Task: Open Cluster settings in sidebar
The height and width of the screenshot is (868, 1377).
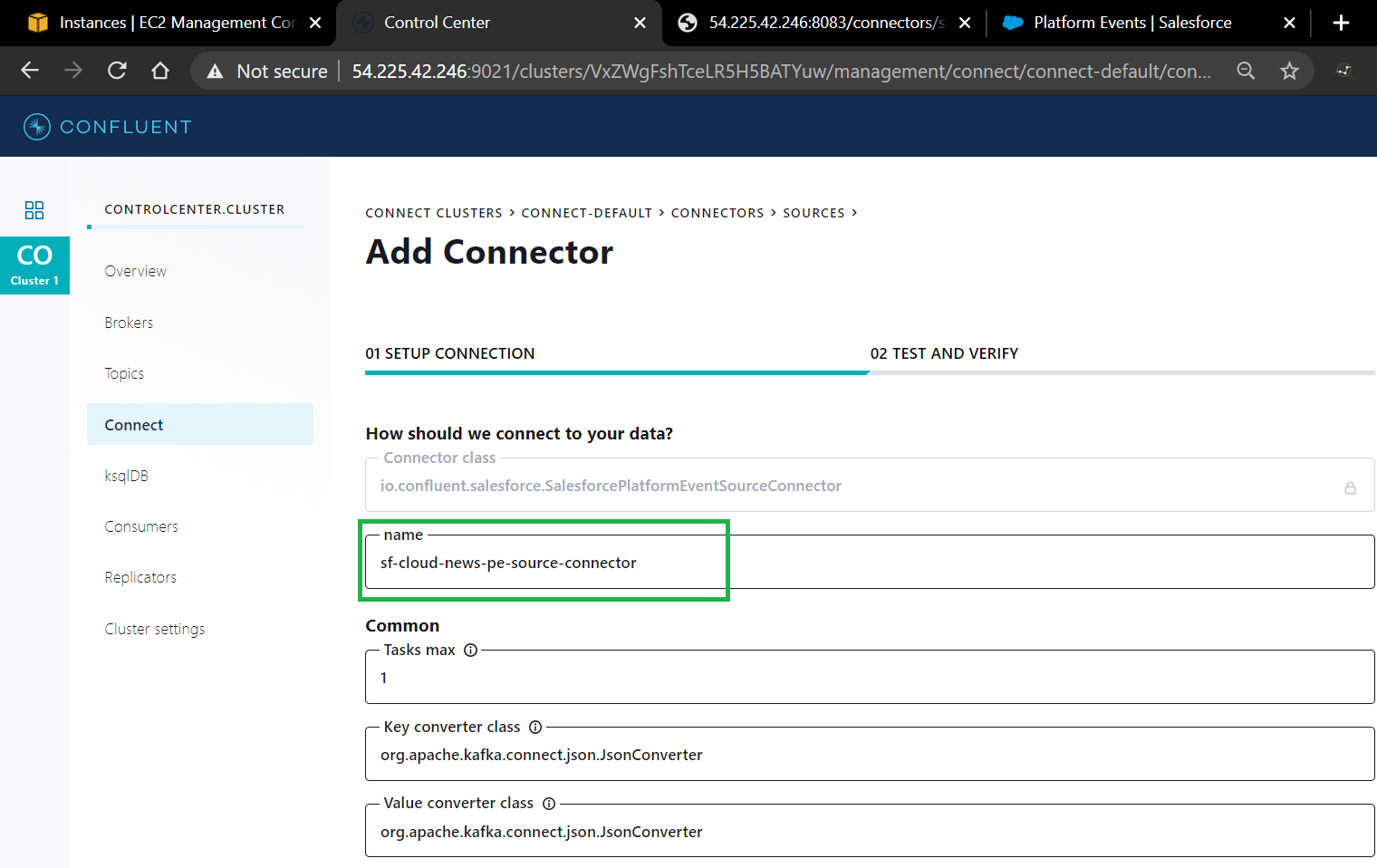Action: click(154, 629)
